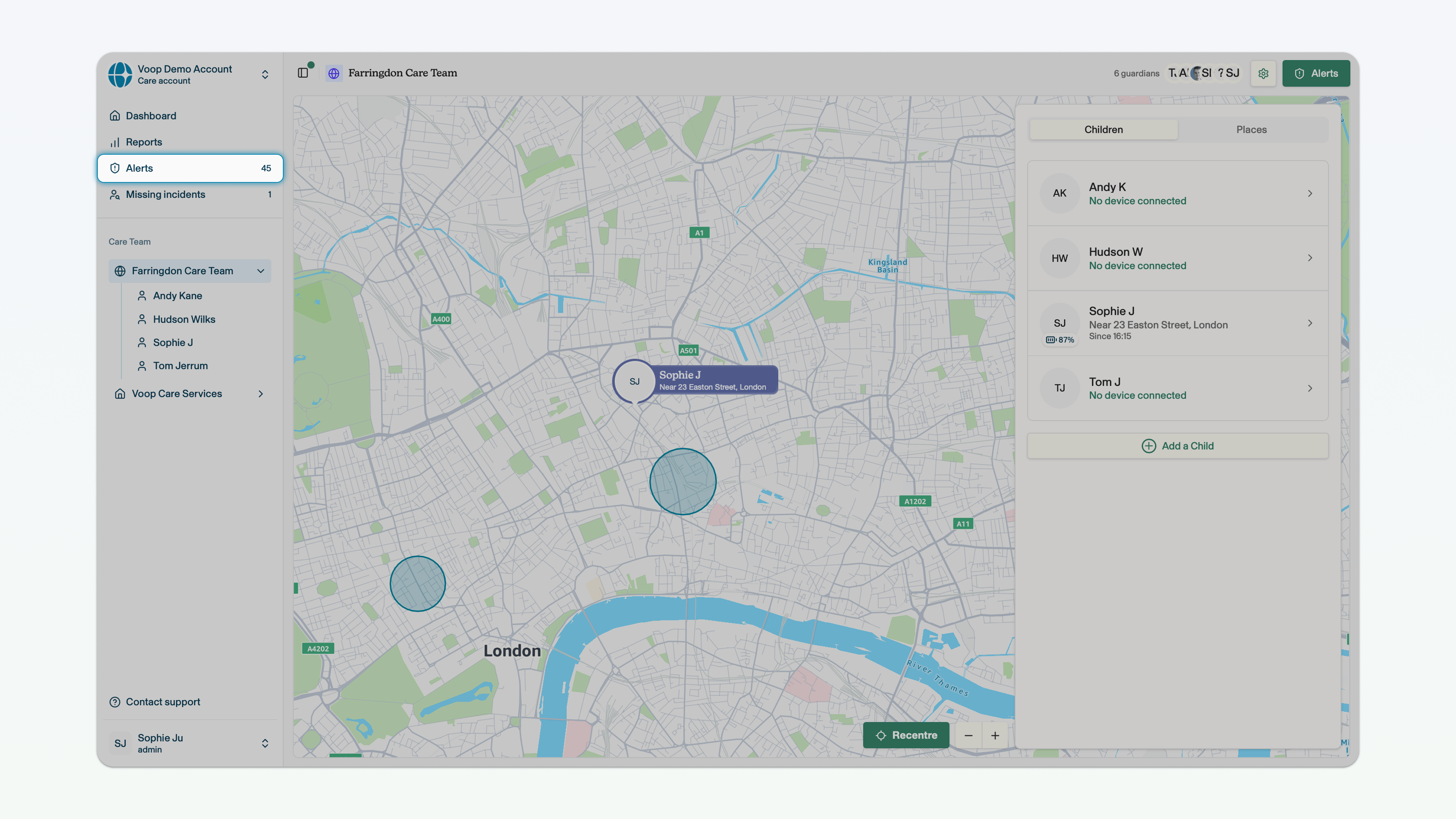Screen dimensions: 1456x819
Task: Switch to the Places tab
Action: [x=1251, y=129]
